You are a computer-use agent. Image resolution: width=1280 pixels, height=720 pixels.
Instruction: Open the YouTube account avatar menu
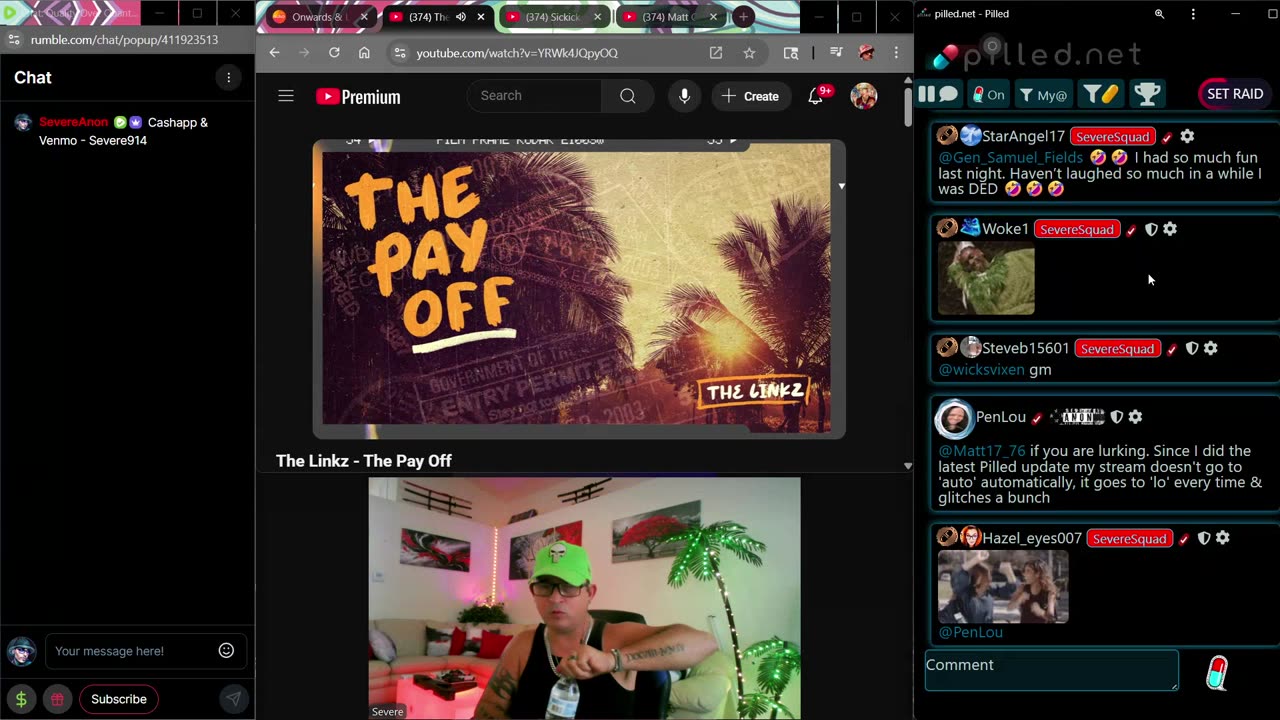[x=863, y=96]
